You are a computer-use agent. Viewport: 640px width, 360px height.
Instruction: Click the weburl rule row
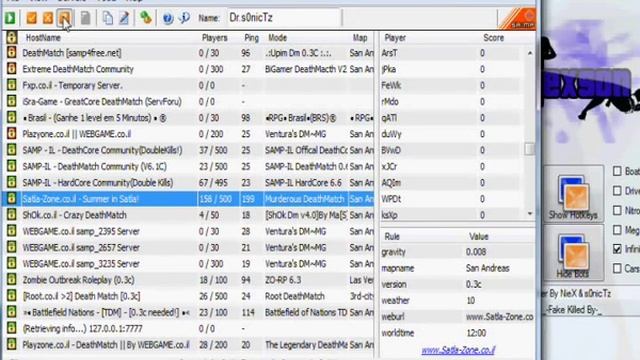457,317
